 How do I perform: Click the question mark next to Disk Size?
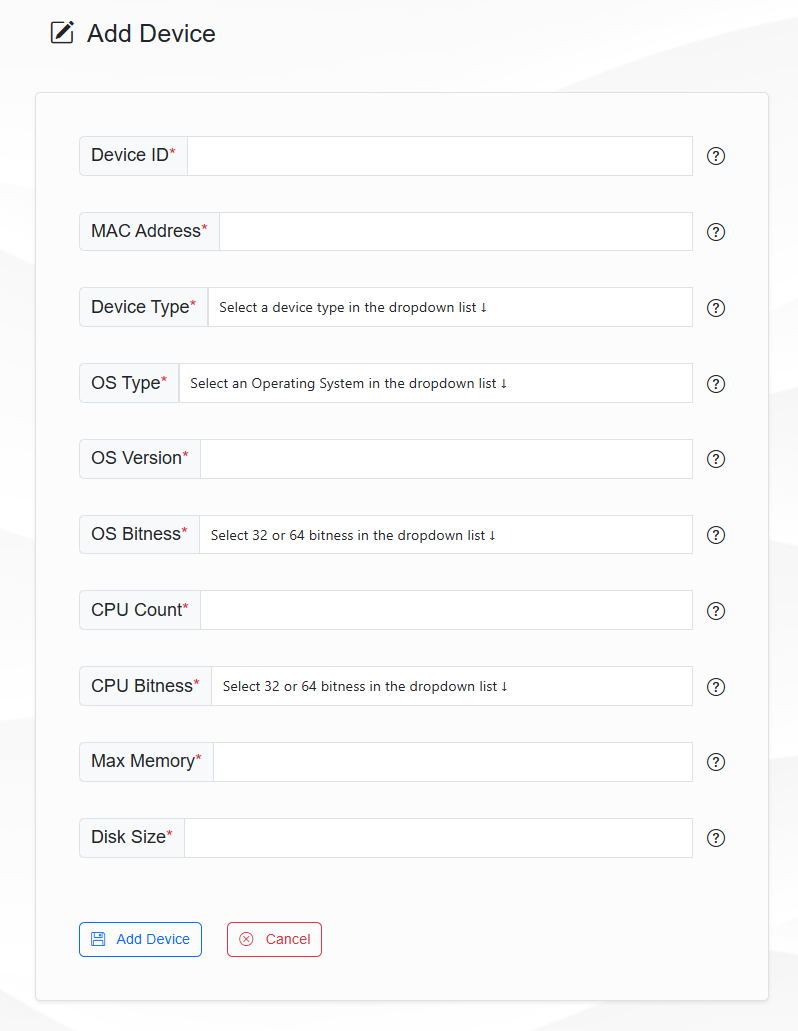coord(716,838)
